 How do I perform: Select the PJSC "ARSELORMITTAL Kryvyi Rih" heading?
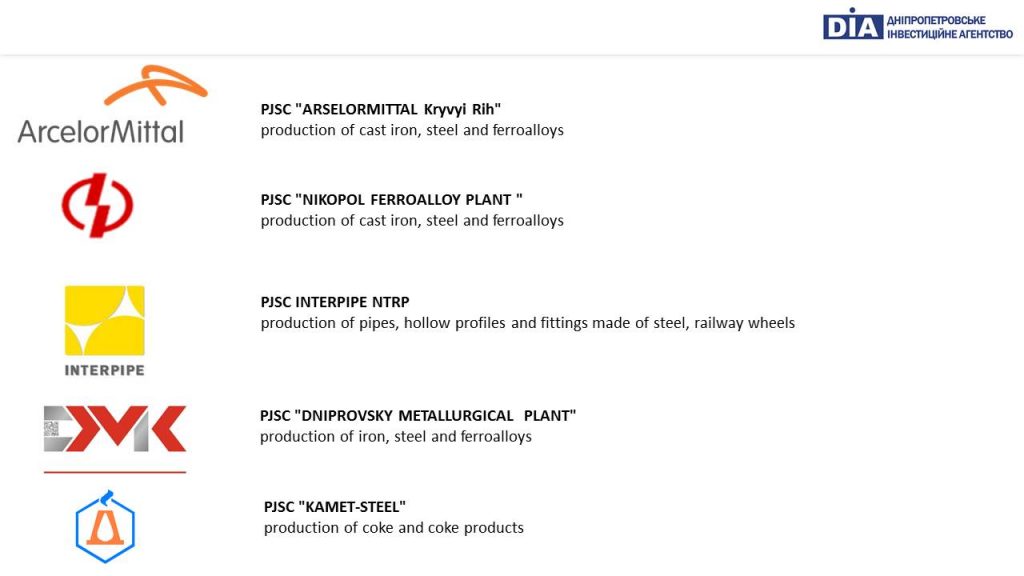(381, 109)
